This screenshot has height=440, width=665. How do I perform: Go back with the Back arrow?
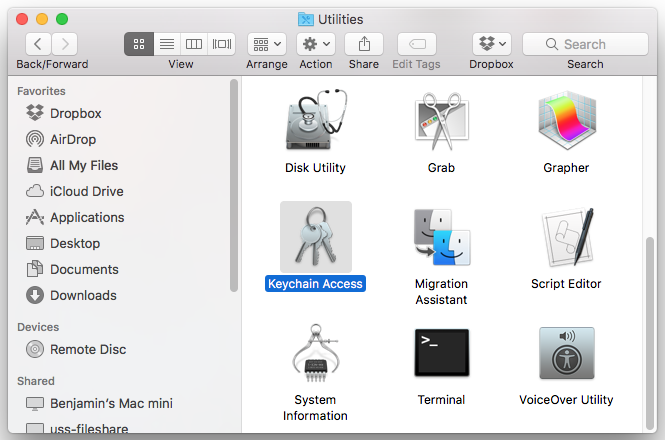38,44
